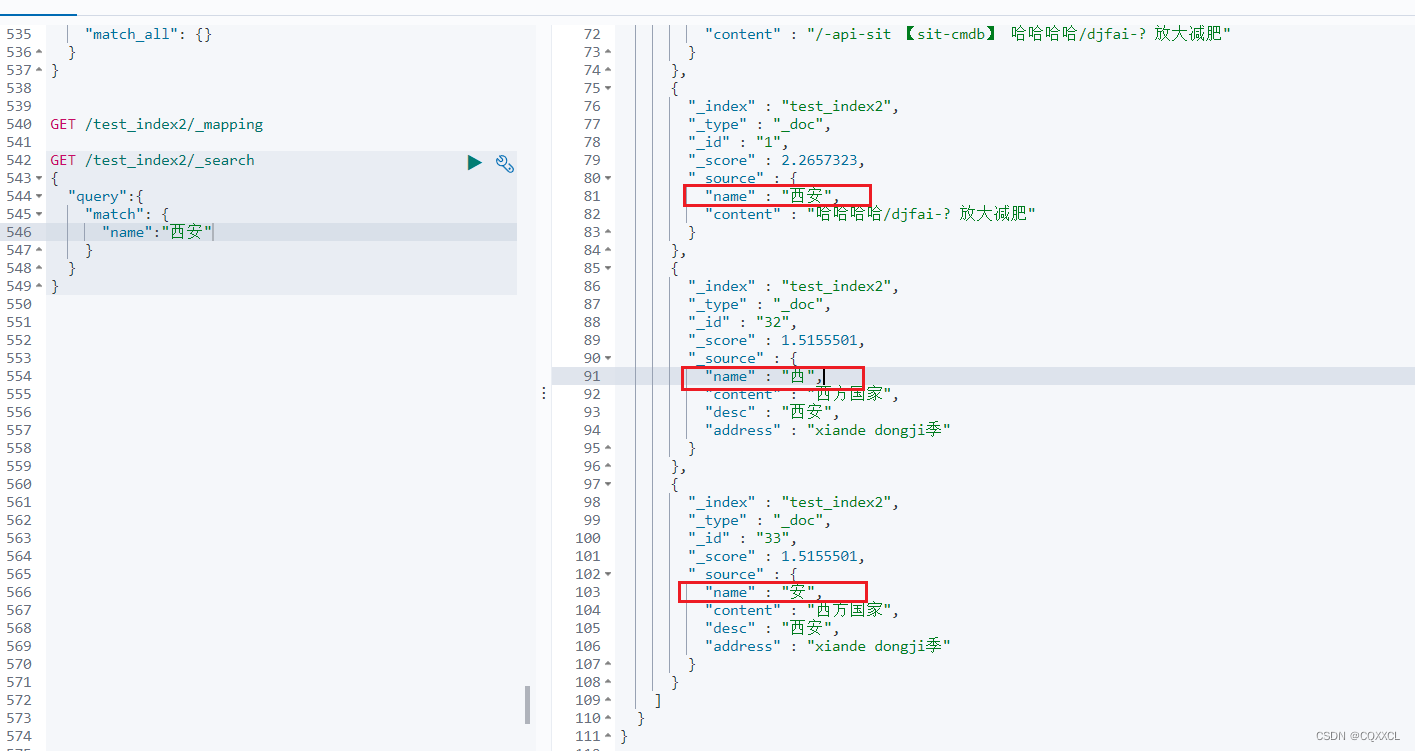This screenshot has height=751, width=1415.
Task: Run the test_index2 _search request
Action: (474, 162)
